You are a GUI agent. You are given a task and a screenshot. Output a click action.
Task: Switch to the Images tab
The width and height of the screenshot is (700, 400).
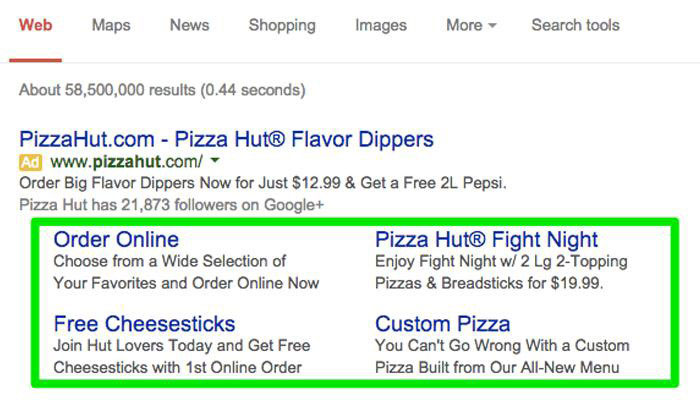coord(381,25)
